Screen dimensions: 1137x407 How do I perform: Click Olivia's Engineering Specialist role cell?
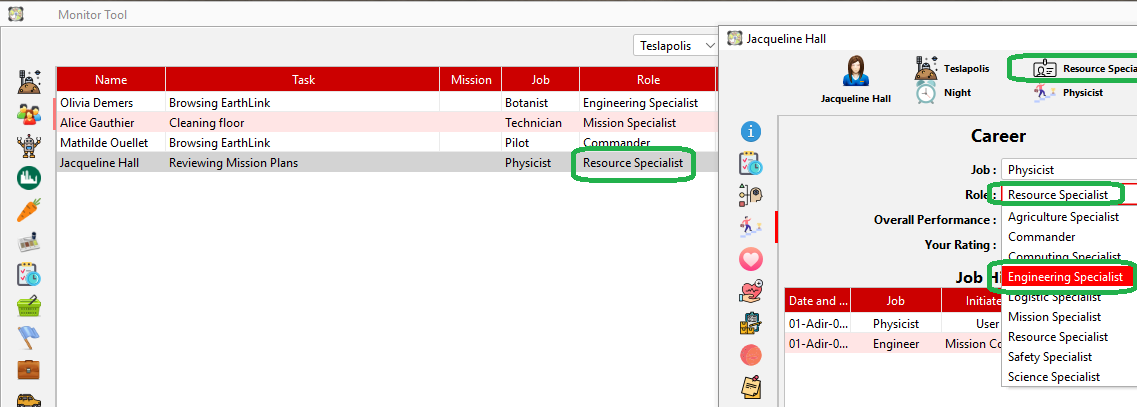(x=648, y=103)
